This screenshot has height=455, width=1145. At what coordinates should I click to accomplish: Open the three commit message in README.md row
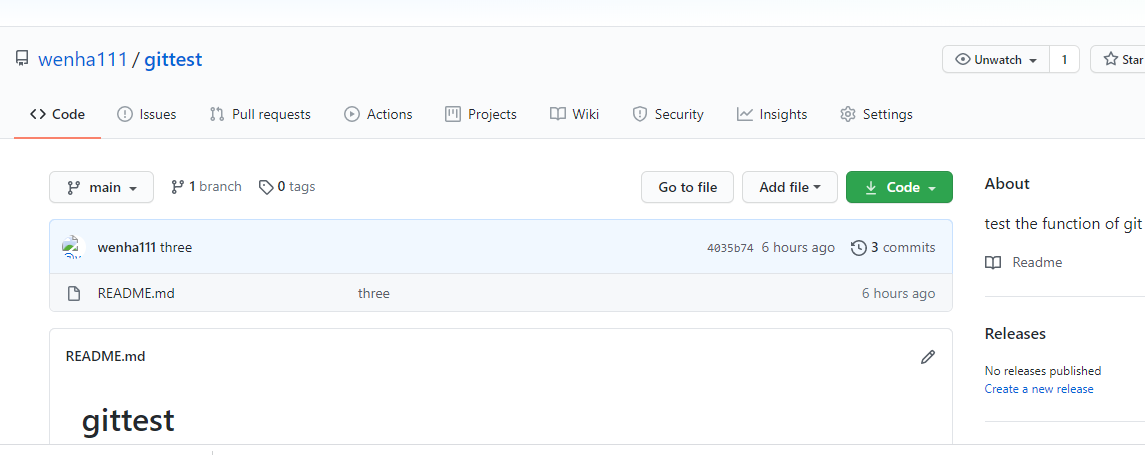tap(374, 294)
